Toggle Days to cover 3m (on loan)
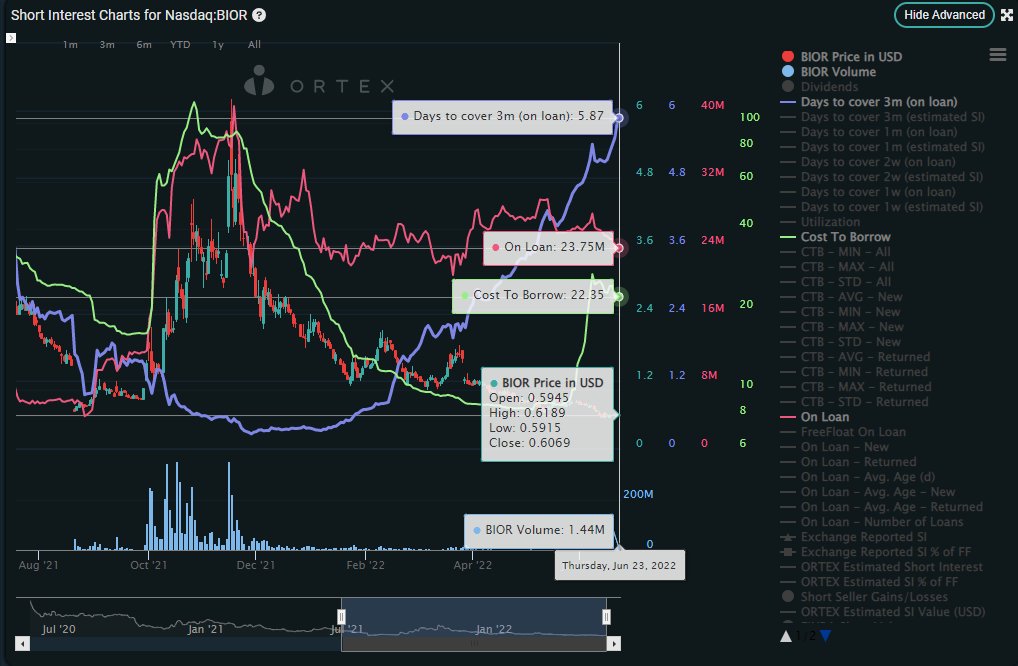The width and height of the screenshot is (1018, 666). pos(869,102)
